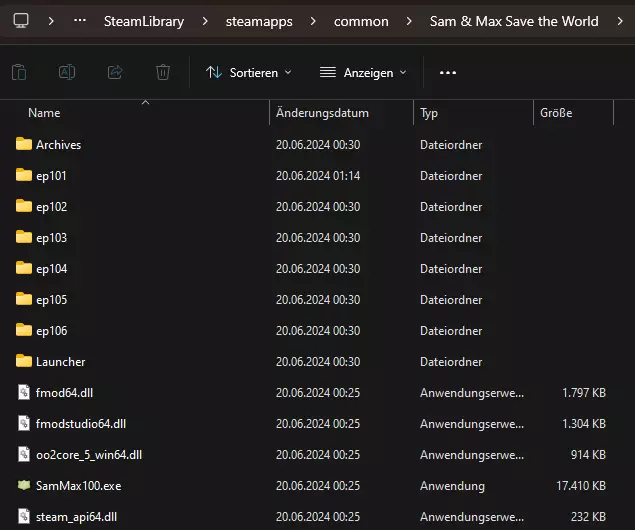
Task: Click the fmod64.dll file icon
Action: (x=24, y=392)
